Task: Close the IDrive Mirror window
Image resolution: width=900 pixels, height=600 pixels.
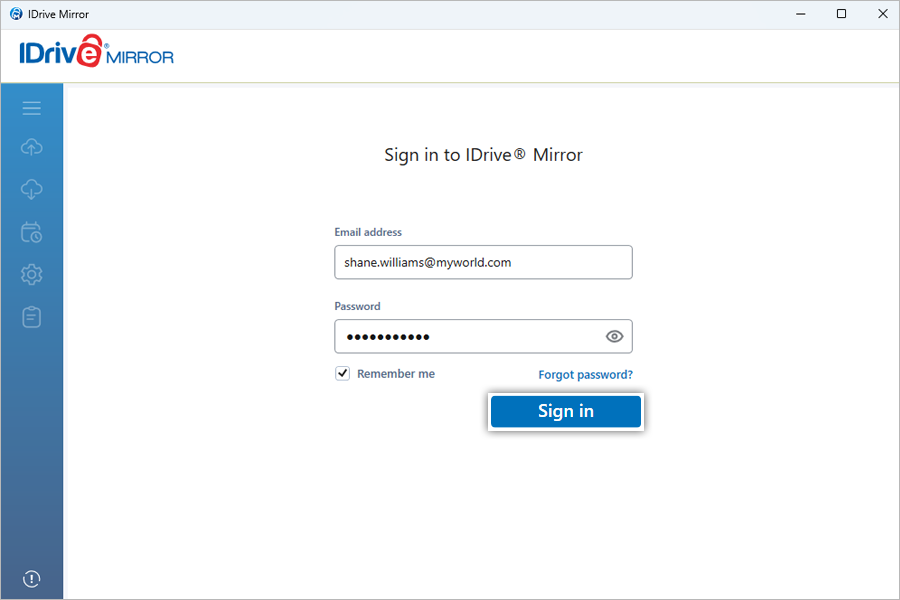Action: click(883, 14)
